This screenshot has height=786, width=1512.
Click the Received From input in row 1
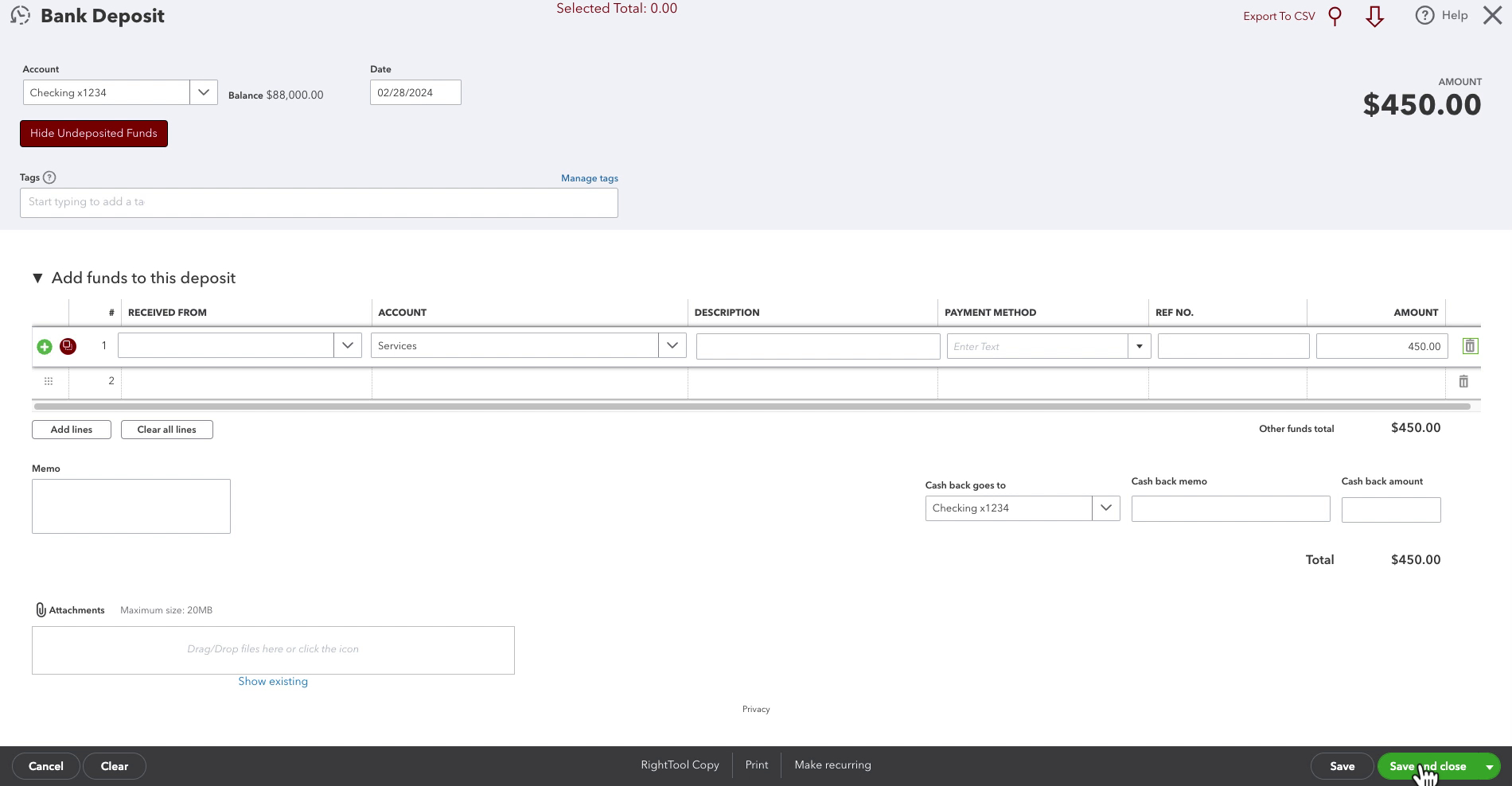pyautogui.click(x=226, y=345)
